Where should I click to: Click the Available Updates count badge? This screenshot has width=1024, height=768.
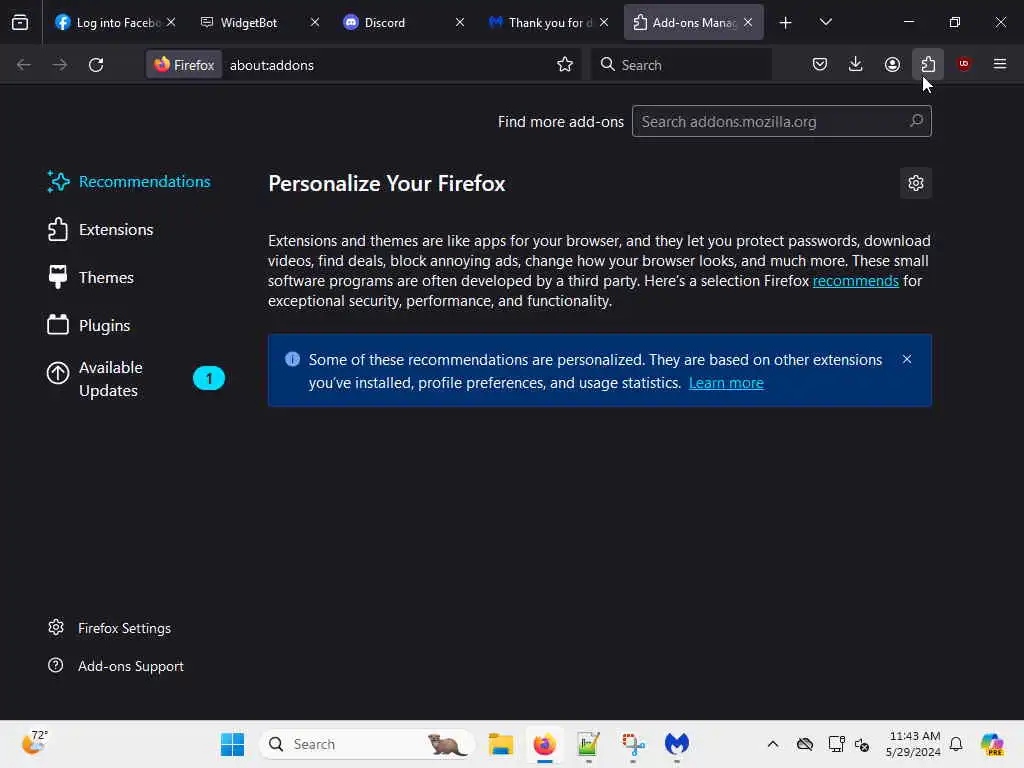pyautogui.click(x=209, y=378)
